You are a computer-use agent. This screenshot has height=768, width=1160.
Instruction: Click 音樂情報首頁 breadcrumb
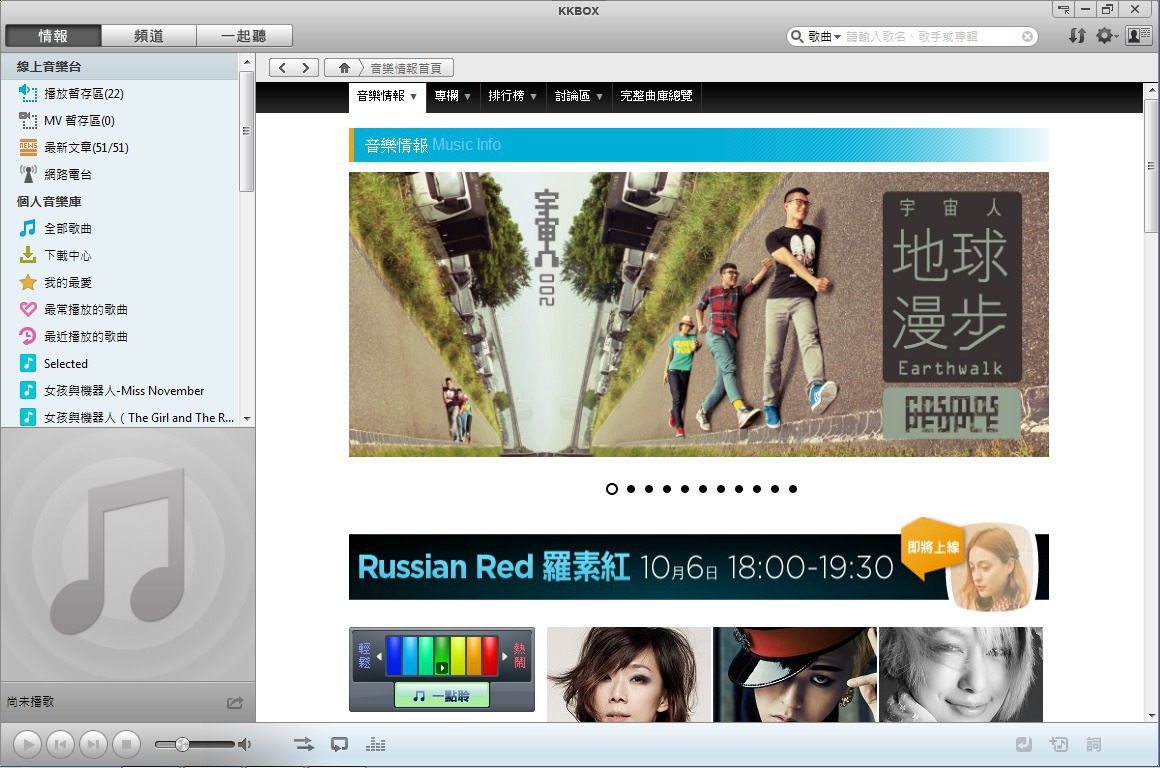[406, 68]
